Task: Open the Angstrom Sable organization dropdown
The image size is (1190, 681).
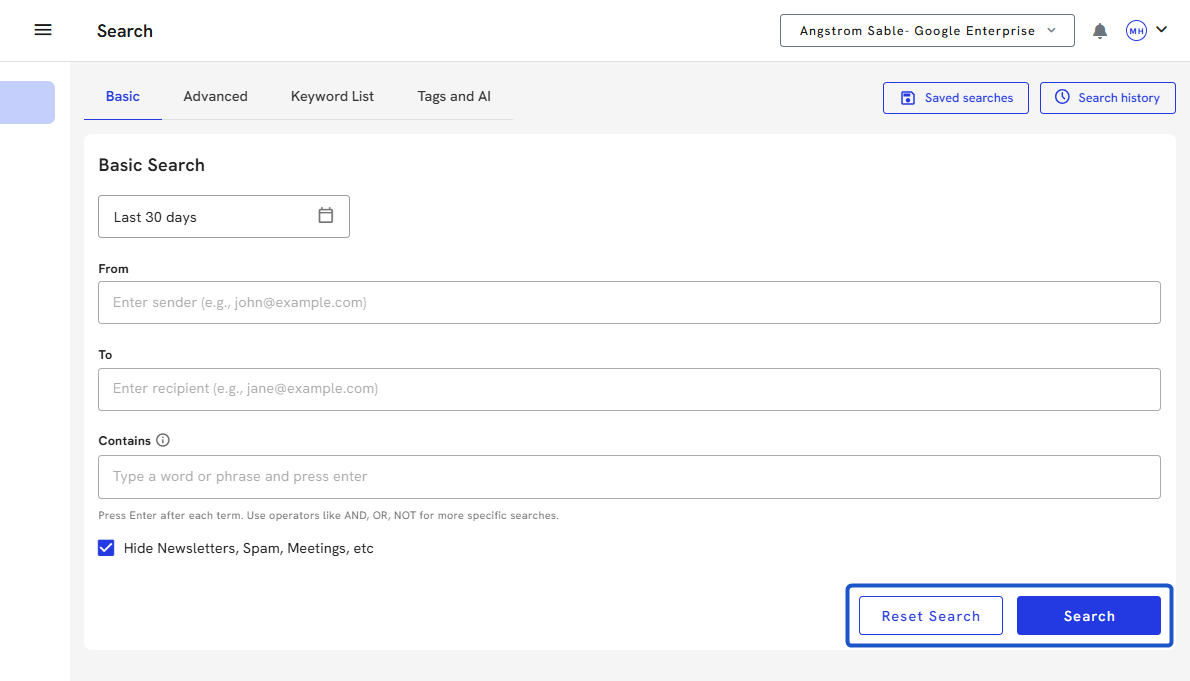Action: click(x=926, y=31)
